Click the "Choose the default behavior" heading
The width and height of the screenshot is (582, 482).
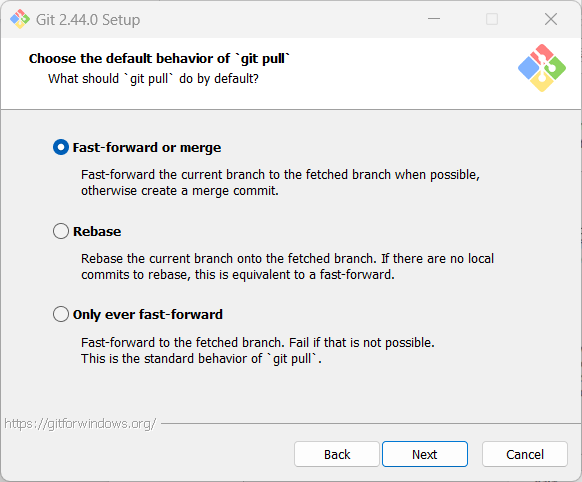coord(159,59)
